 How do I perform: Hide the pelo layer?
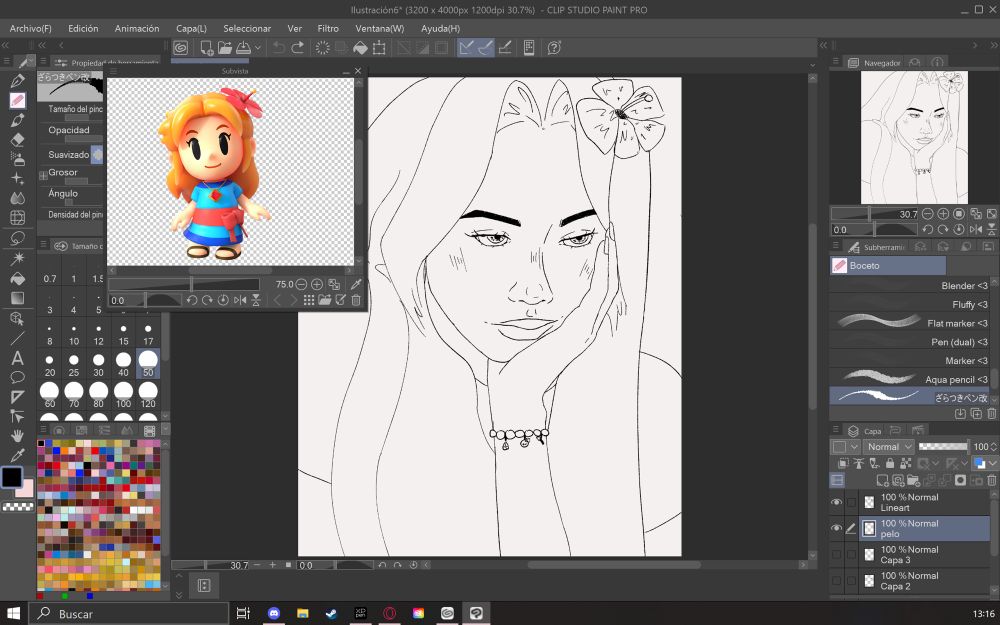point(836,529)
